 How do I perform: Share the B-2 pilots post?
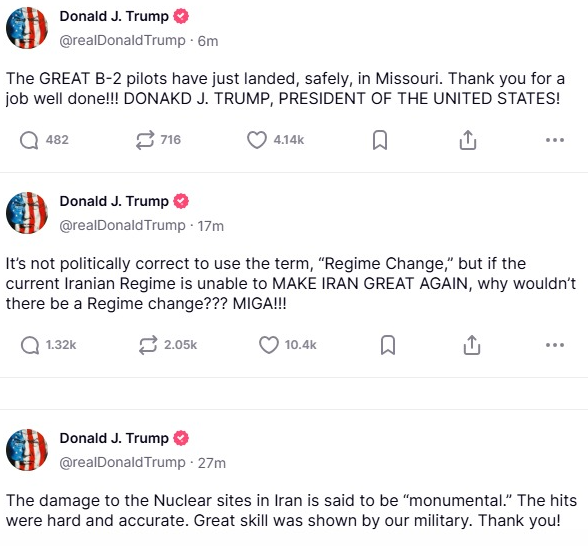pos(468,140)
